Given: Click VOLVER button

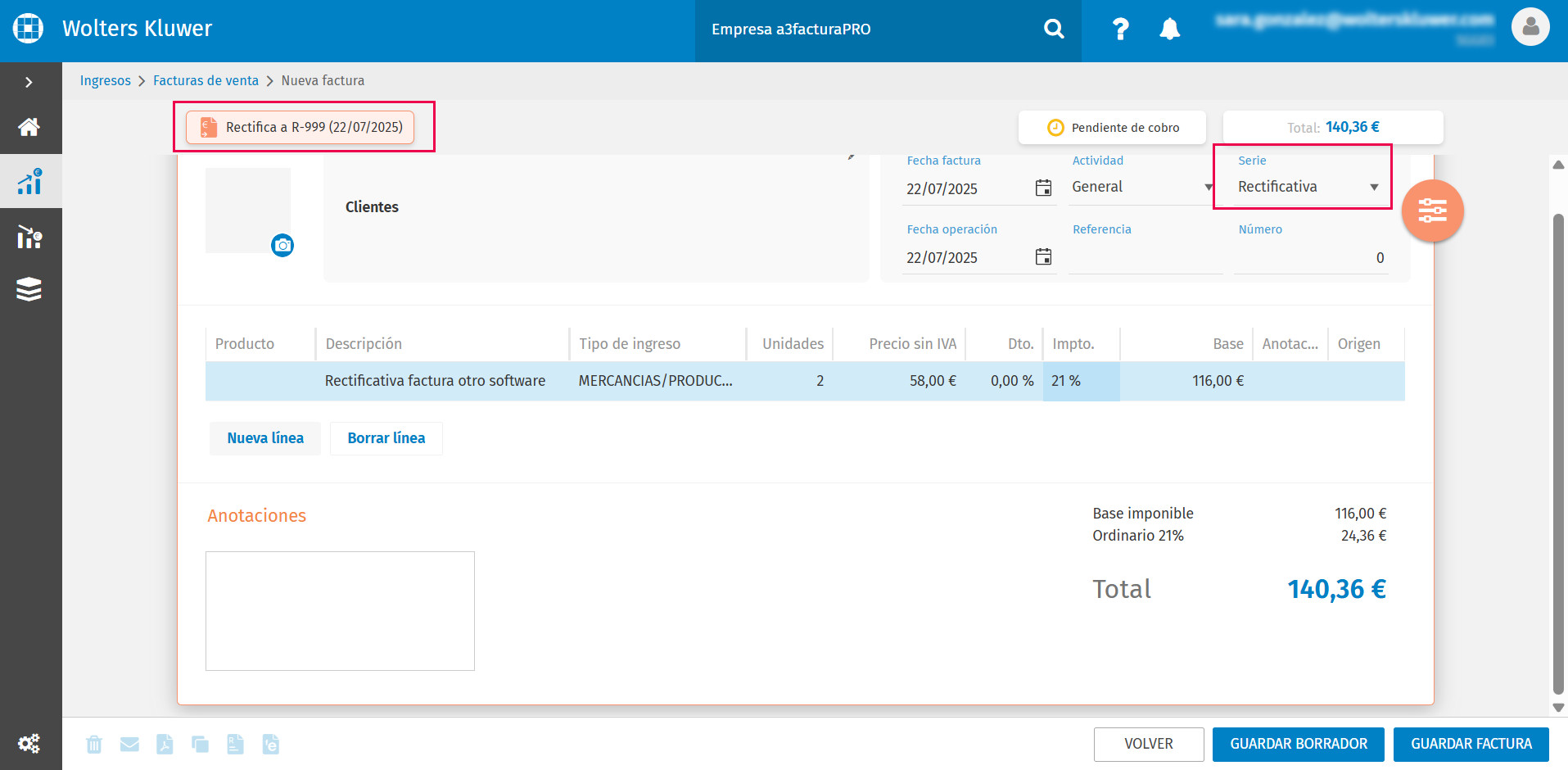Looking at the screenshot, I should coord(1149,744).
